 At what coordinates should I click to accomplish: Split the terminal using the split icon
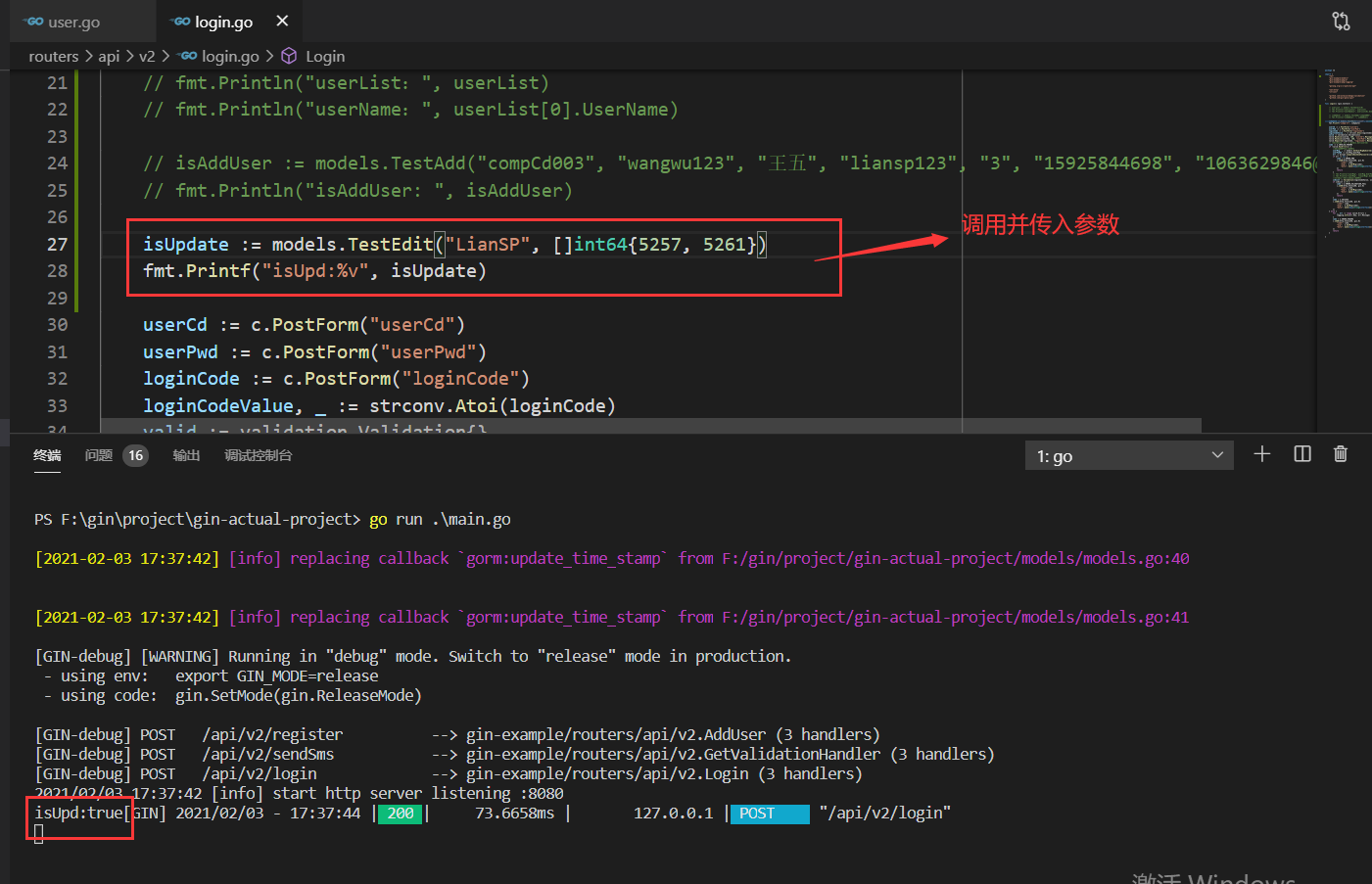pos(1301,454)
